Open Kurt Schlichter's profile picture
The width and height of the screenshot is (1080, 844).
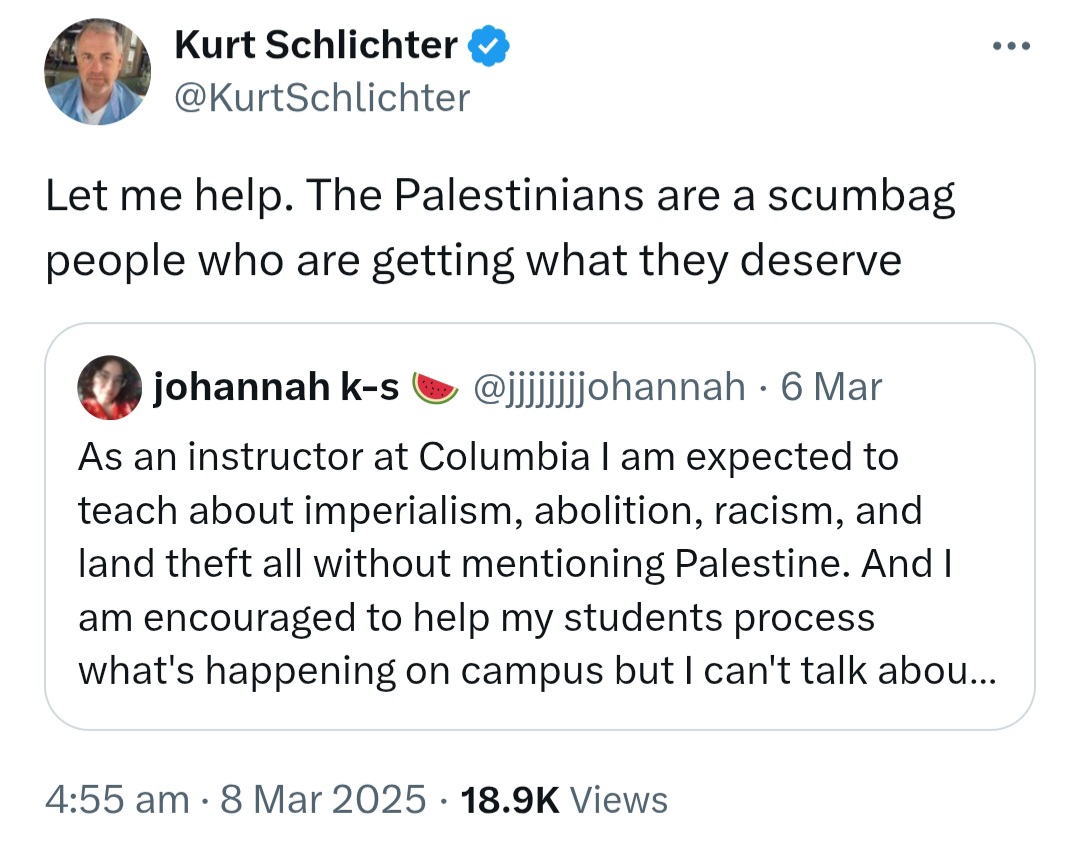point(97,72)
